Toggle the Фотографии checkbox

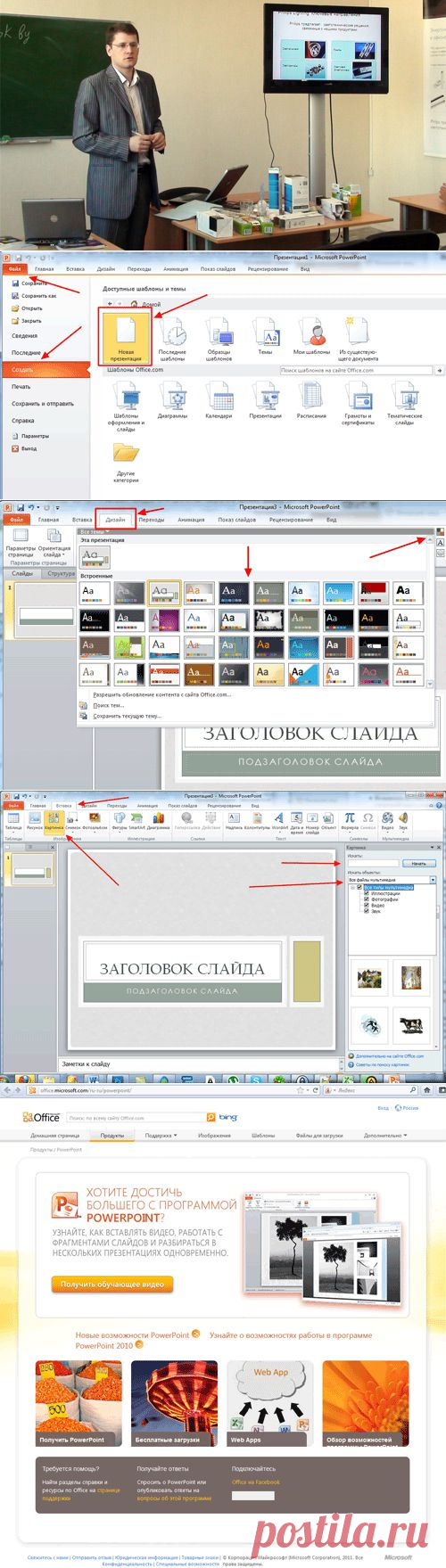(x=367, y=899)
